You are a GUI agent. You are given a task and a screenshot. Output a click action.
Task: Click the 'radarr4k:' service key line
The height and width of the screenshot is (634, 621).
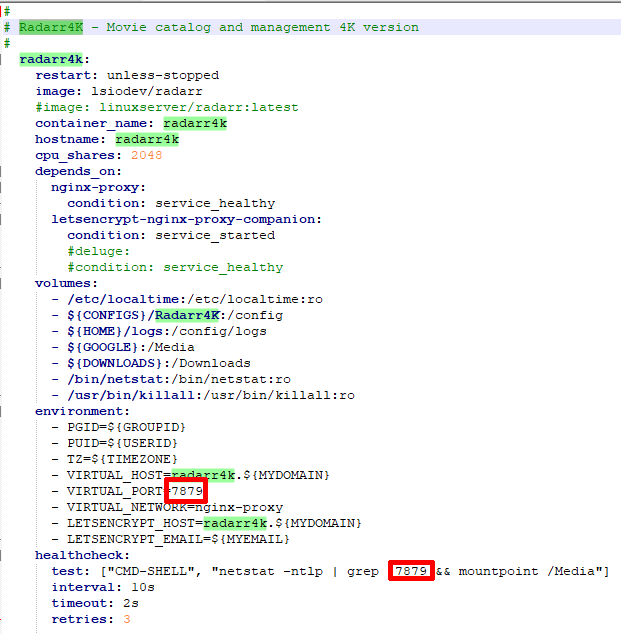point(55,59)
